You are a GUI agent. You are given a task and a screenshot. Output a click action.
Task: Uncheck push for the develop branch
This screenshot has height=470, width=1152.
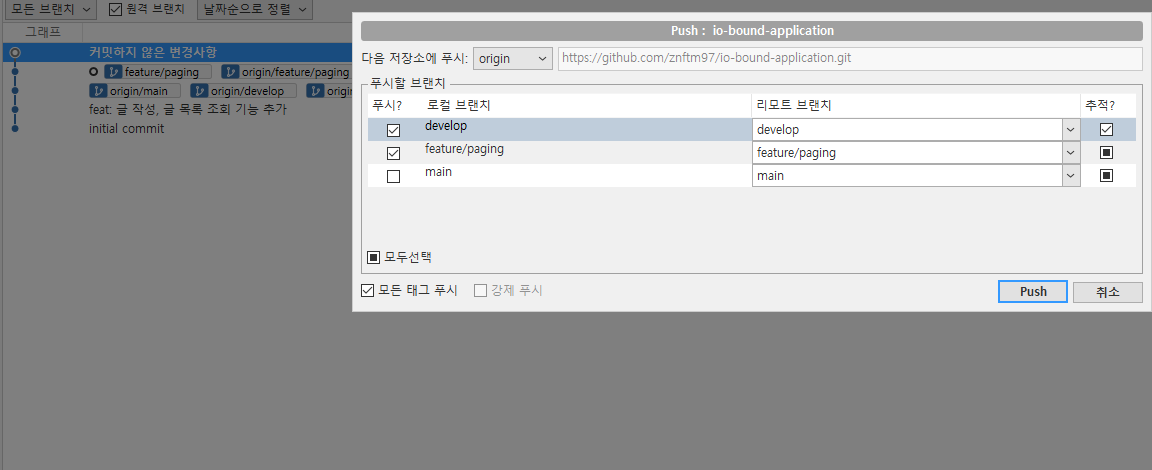[x=393, y=130]
